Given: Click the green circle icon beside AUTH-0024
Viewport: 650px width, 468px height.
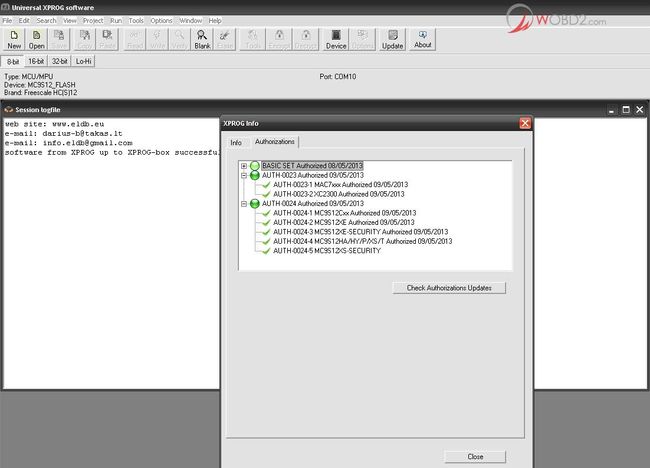Looking at the screenshot, I should coord(255,204).
